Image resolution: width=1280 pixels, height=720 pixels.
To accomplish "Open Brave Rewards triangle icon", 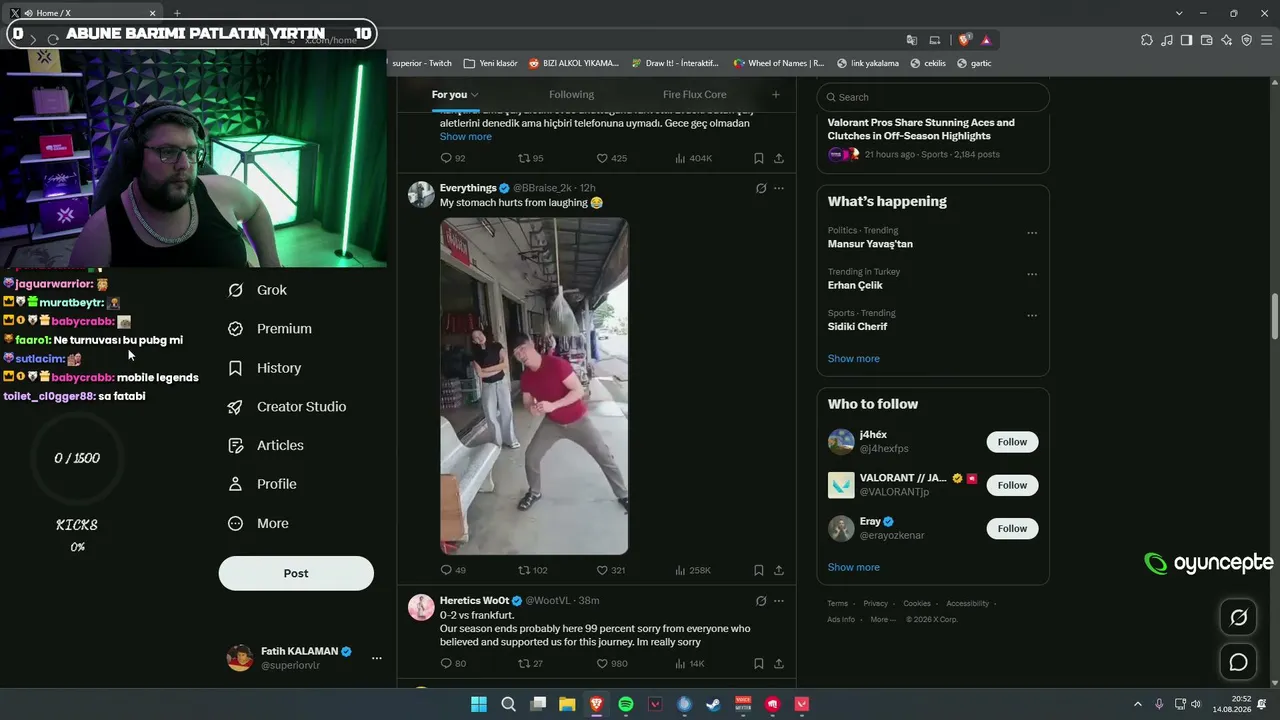I will pyautogui.click(x=986, y=40).
